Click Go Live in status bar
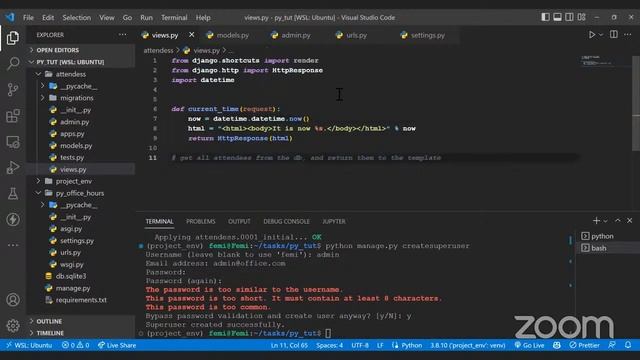Viewport: 640px width, 360px height. click(x=529, y=345)
